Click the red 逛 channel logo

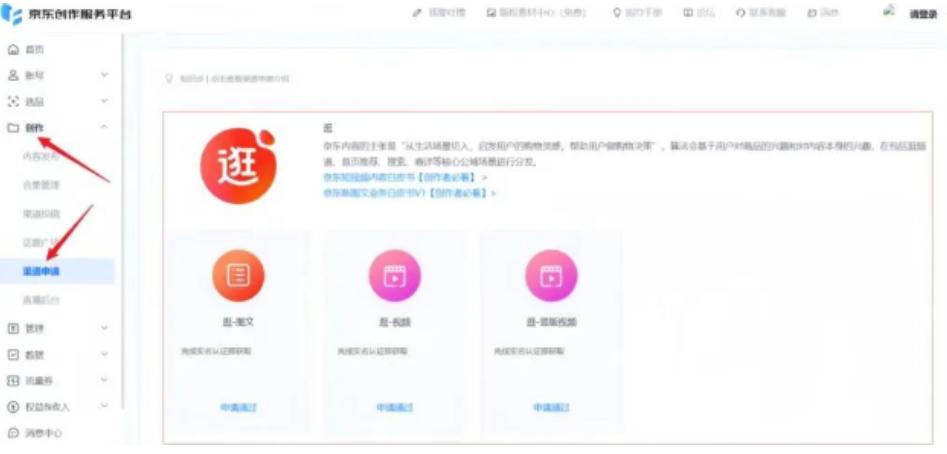click(x=238, y=167)
